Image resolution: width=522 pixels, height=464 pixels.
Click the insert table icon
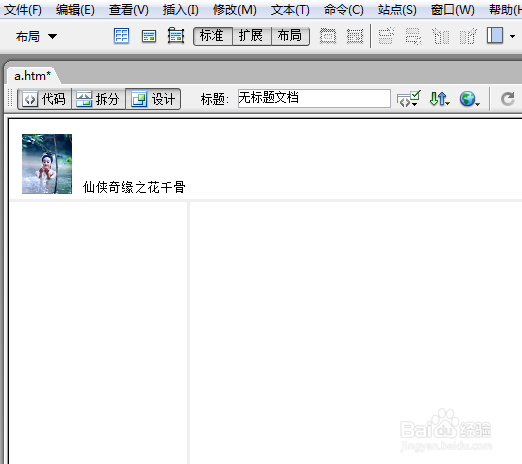[121, 36]
